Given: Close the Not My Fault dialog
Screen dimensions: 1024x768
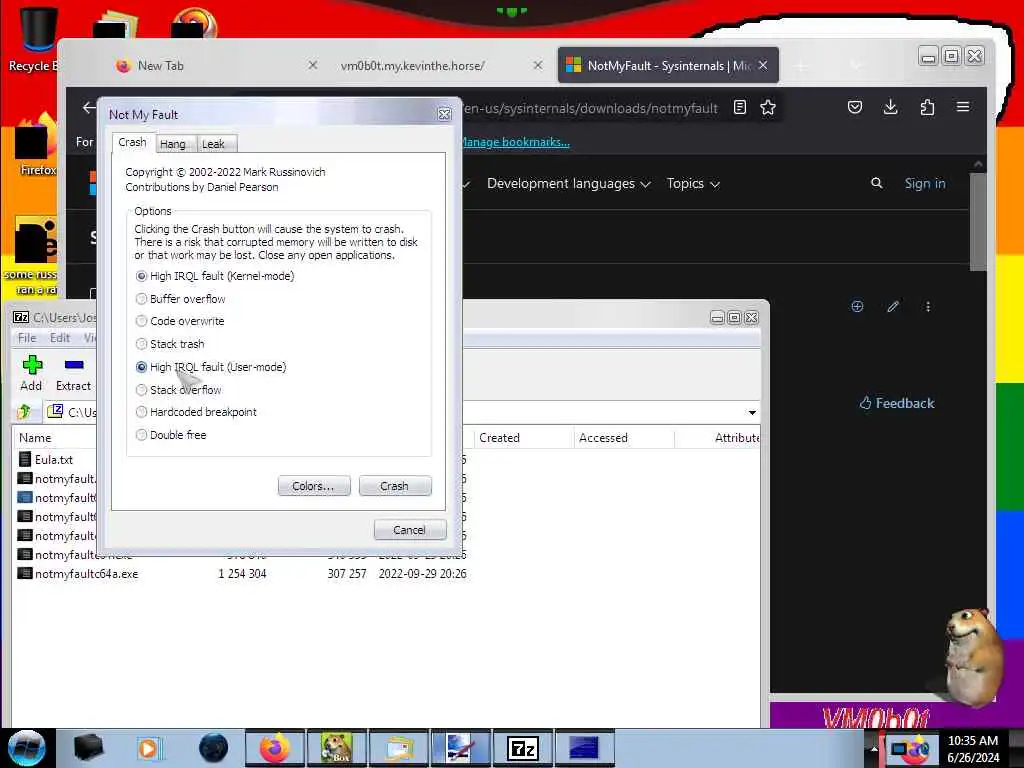Looking at the screenshot, I should click(x=444, y=114).
